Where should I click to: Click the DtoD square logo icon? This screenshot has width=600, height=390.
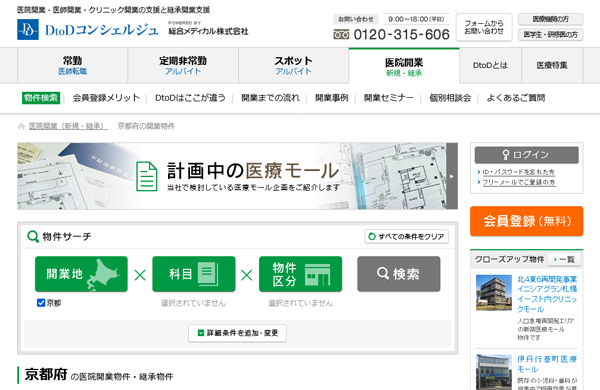tap(28, 29)
